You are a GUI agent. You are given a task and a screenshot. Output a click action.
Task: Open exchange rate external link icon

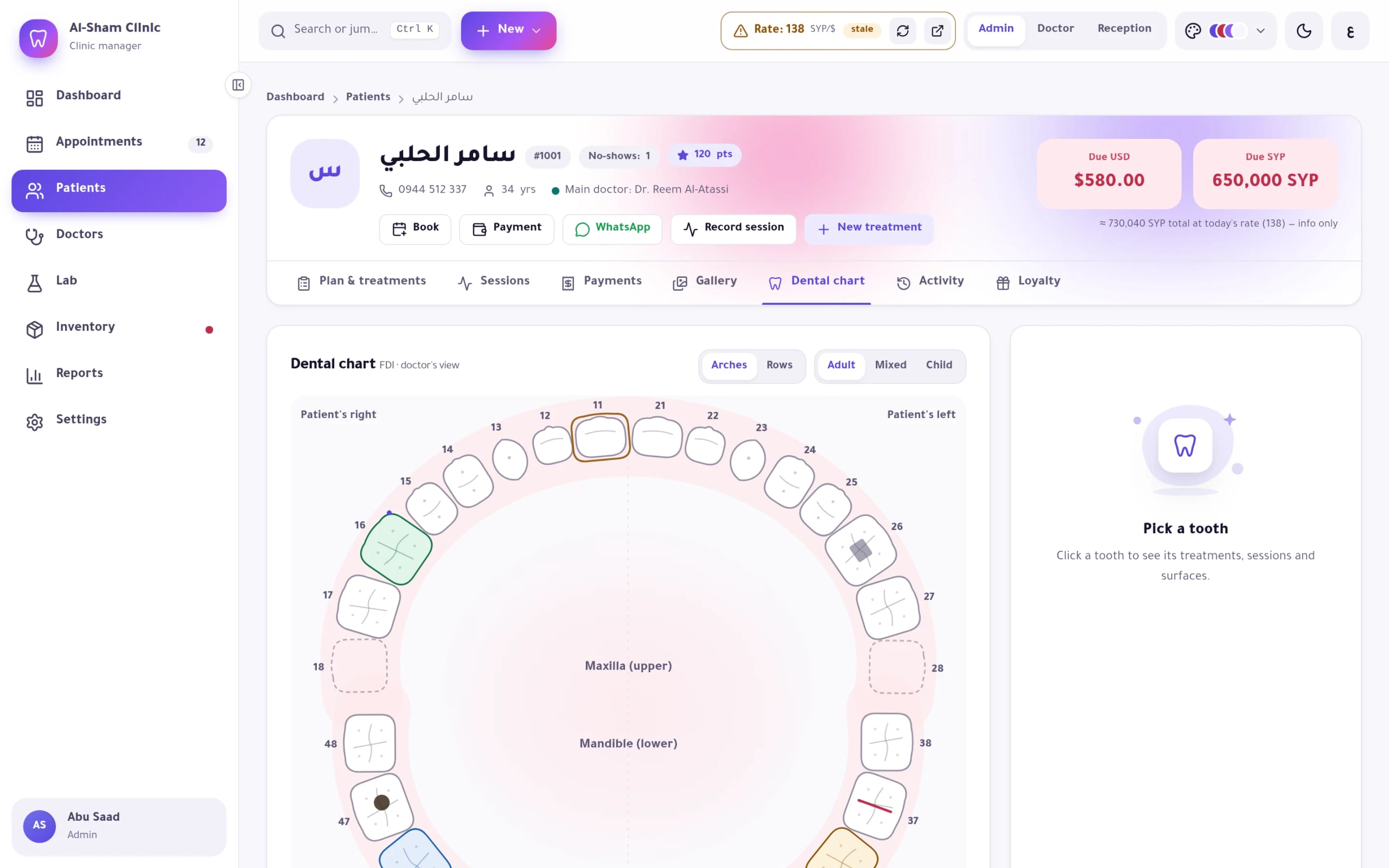(x=936, y=30)
